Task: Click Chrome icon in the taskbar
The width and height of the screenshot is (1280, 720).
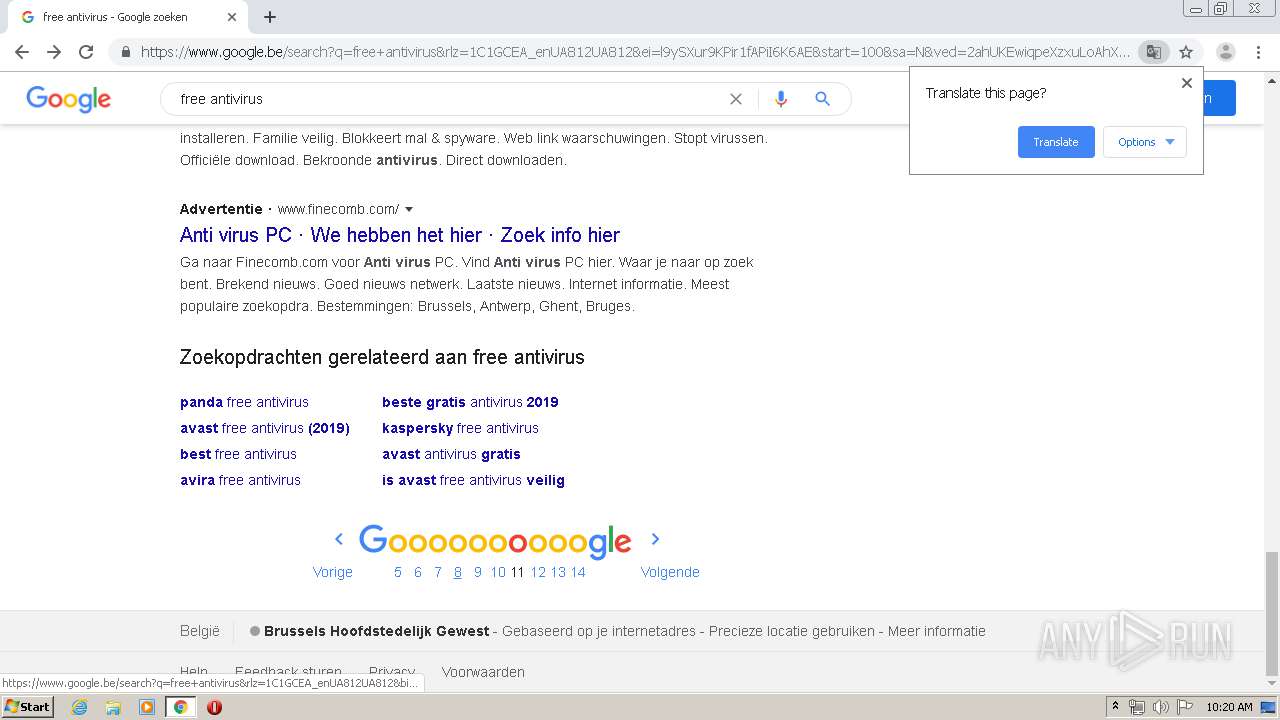Action: [181, 707]
